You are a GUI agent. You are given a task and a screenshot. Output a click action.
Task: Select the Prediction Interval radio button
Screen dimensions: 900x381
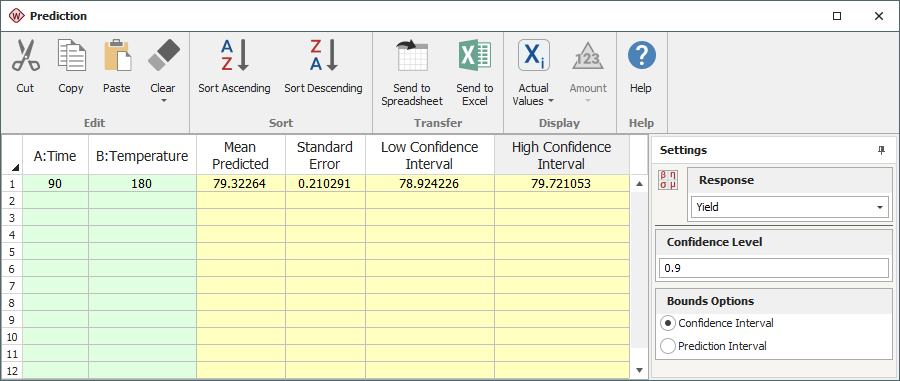[668, 346]
